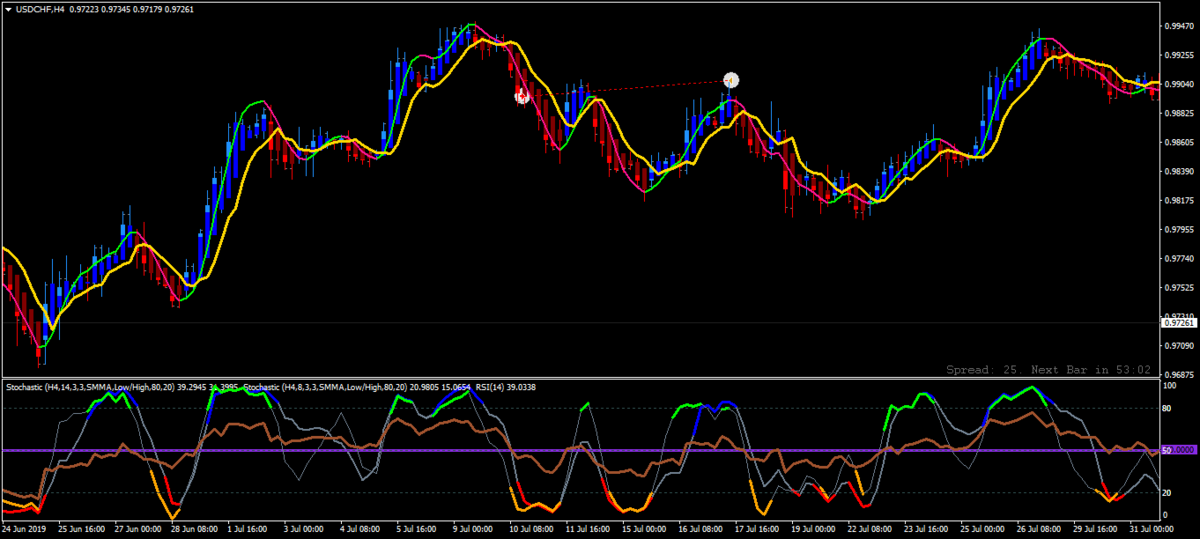
Task: Select the red sell trade arrow marker
Action: click(521, 96)
